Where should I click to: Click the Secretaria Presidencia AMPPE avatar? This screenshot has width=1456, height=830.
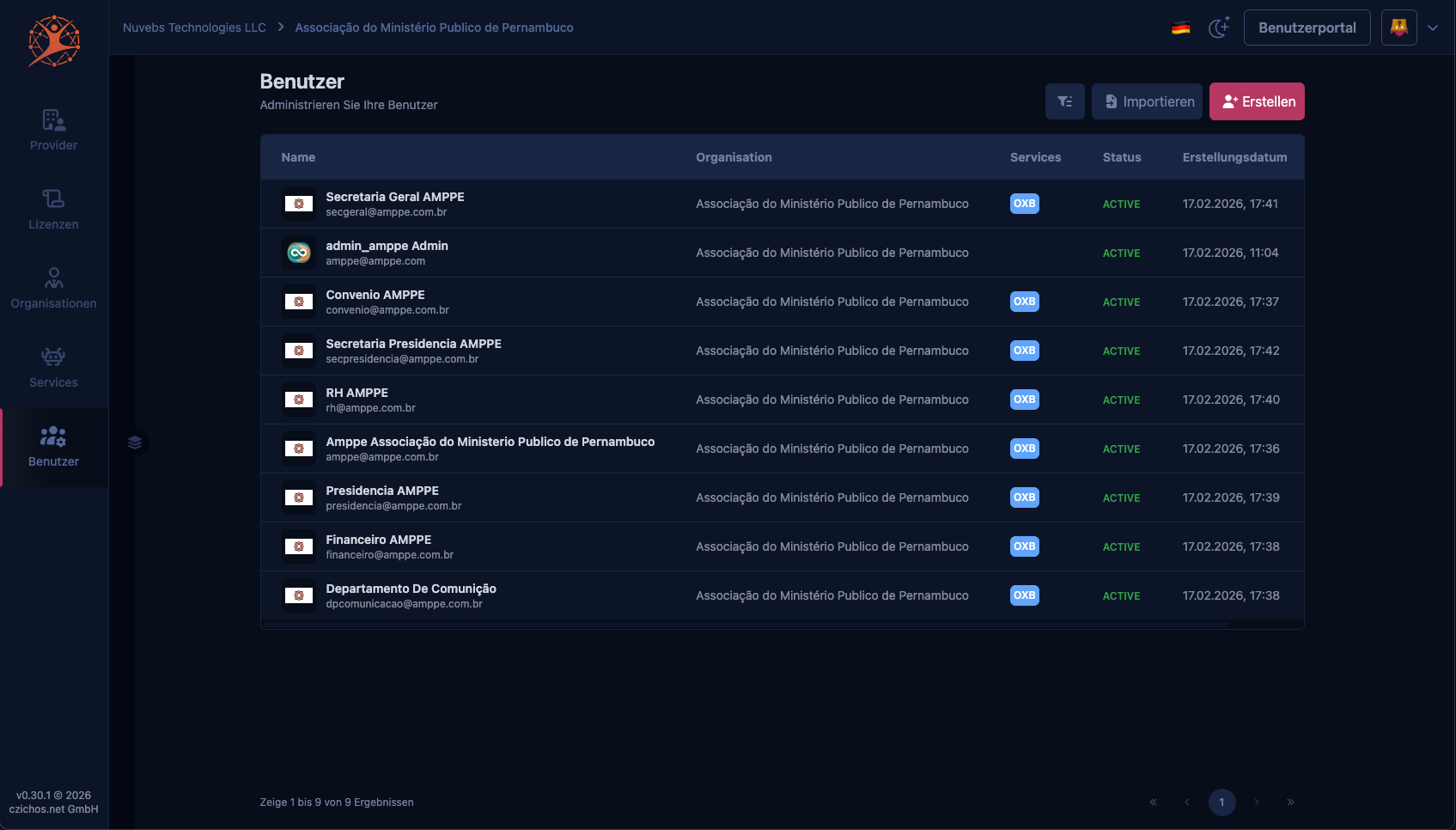pyautogui.click(x=299, y=351)
